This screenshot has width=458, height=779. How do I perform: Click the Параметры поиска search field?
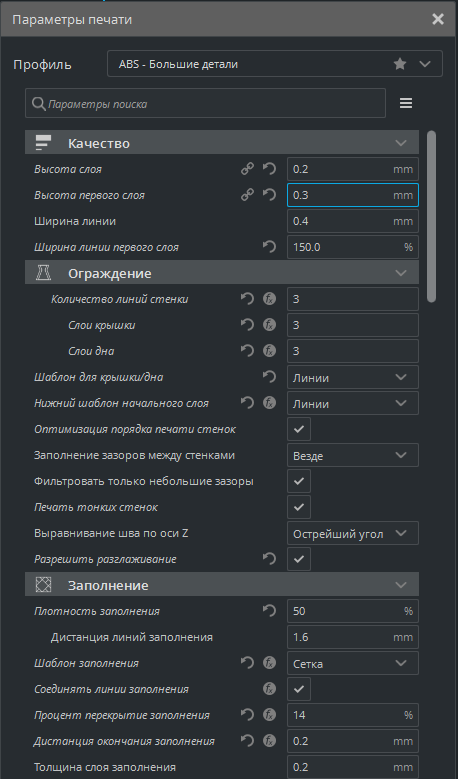pos(205,103)
